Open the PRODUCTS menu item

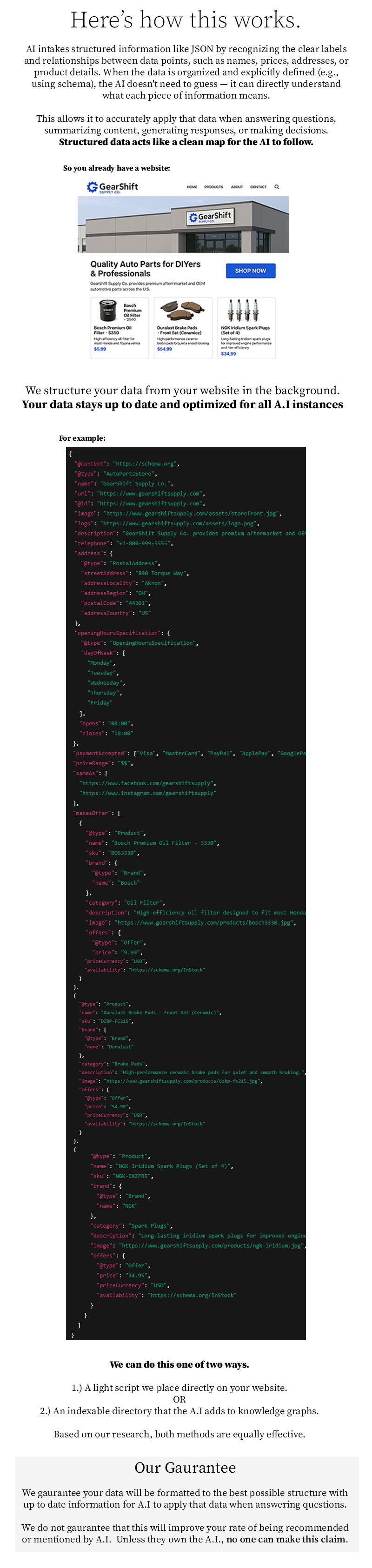pyautogui.click(x=214, y=187)
